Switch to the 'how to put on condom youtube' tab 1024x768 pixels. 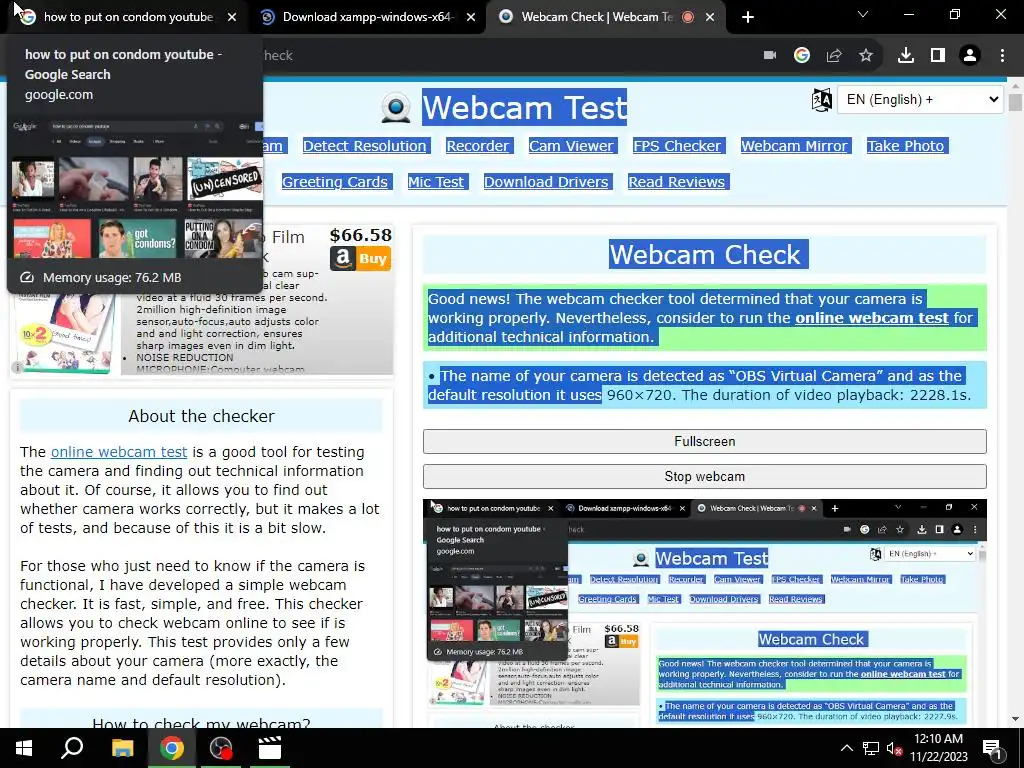127,17
